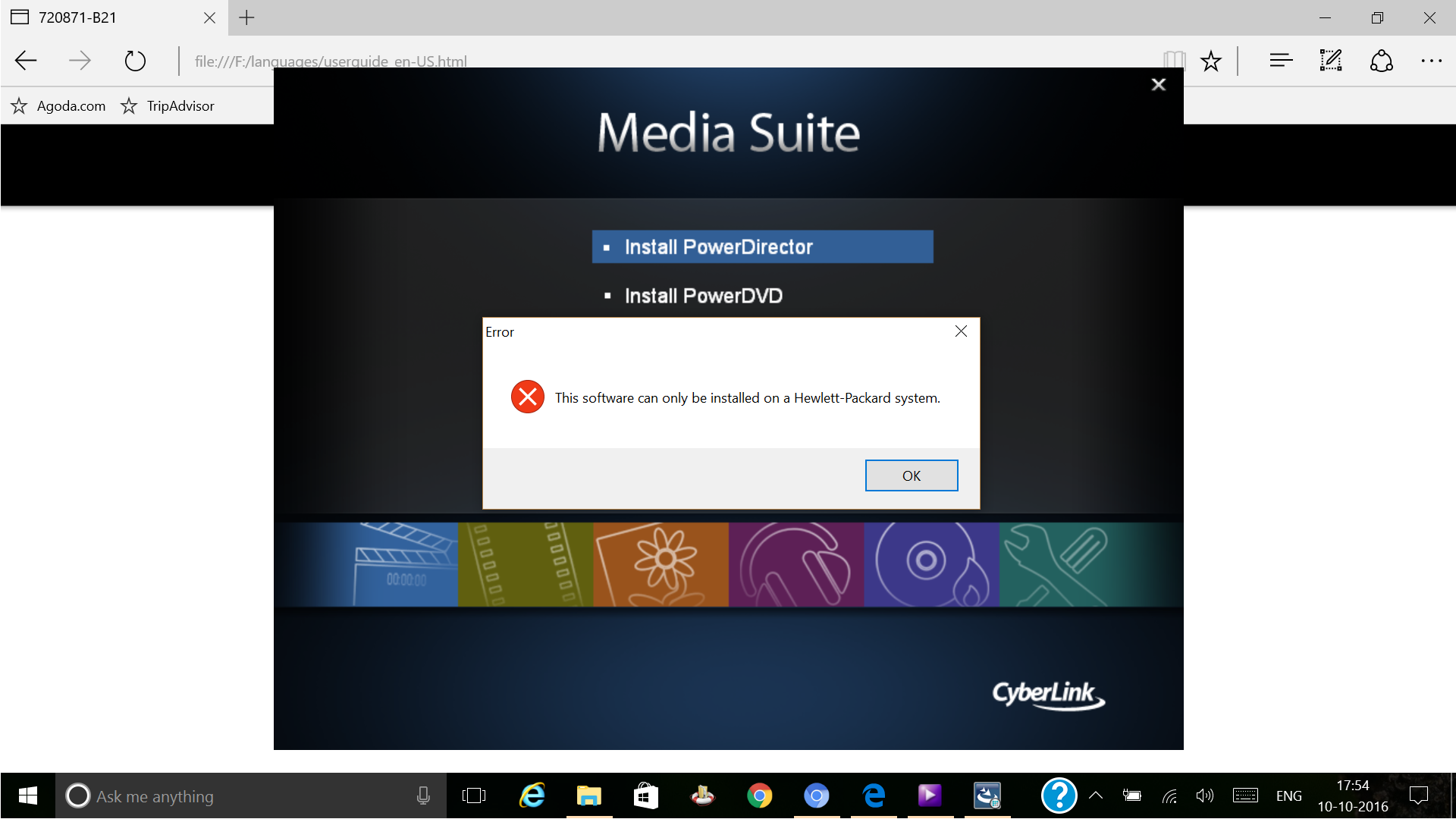The image size is (1456, 819).
Task: Make a web note in Edge
Action: coord(1331,61)
